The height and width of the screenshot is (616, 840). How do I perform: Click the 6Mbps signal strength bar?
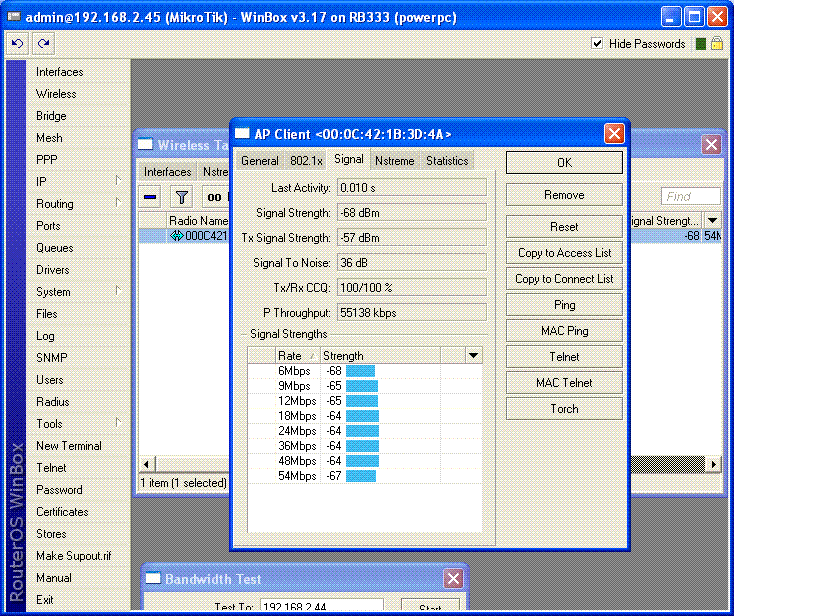coord(361,371)
